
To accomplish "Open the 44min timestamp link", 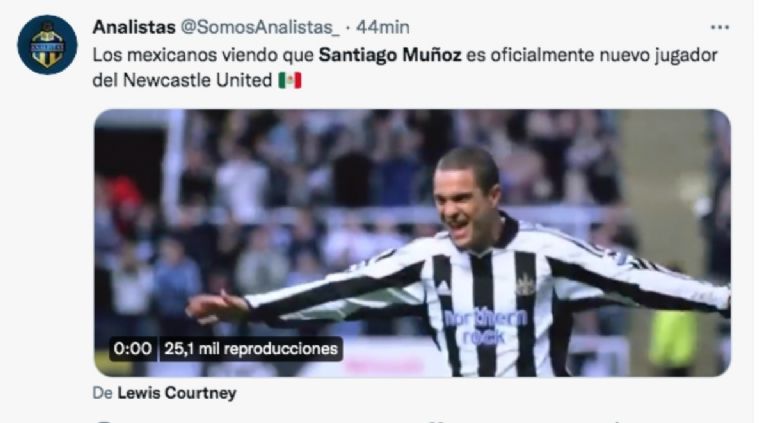I will pyautogui.click(x=383, y=27).
